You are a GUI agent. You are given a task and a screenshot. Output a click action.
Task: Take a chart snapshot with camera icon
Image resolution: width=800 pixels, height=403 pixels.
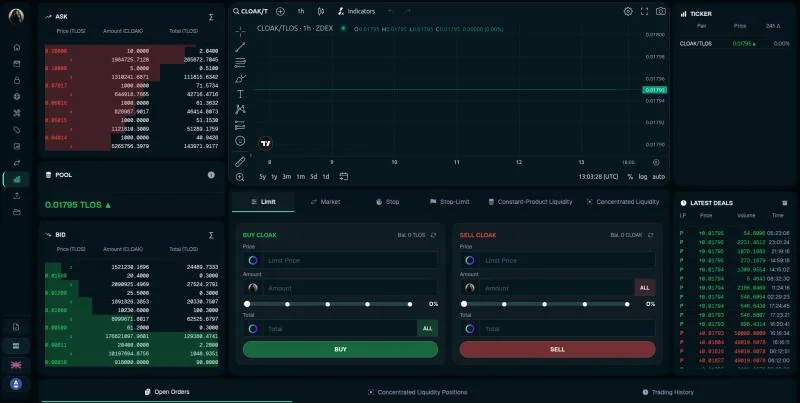(x=661, y=11)
